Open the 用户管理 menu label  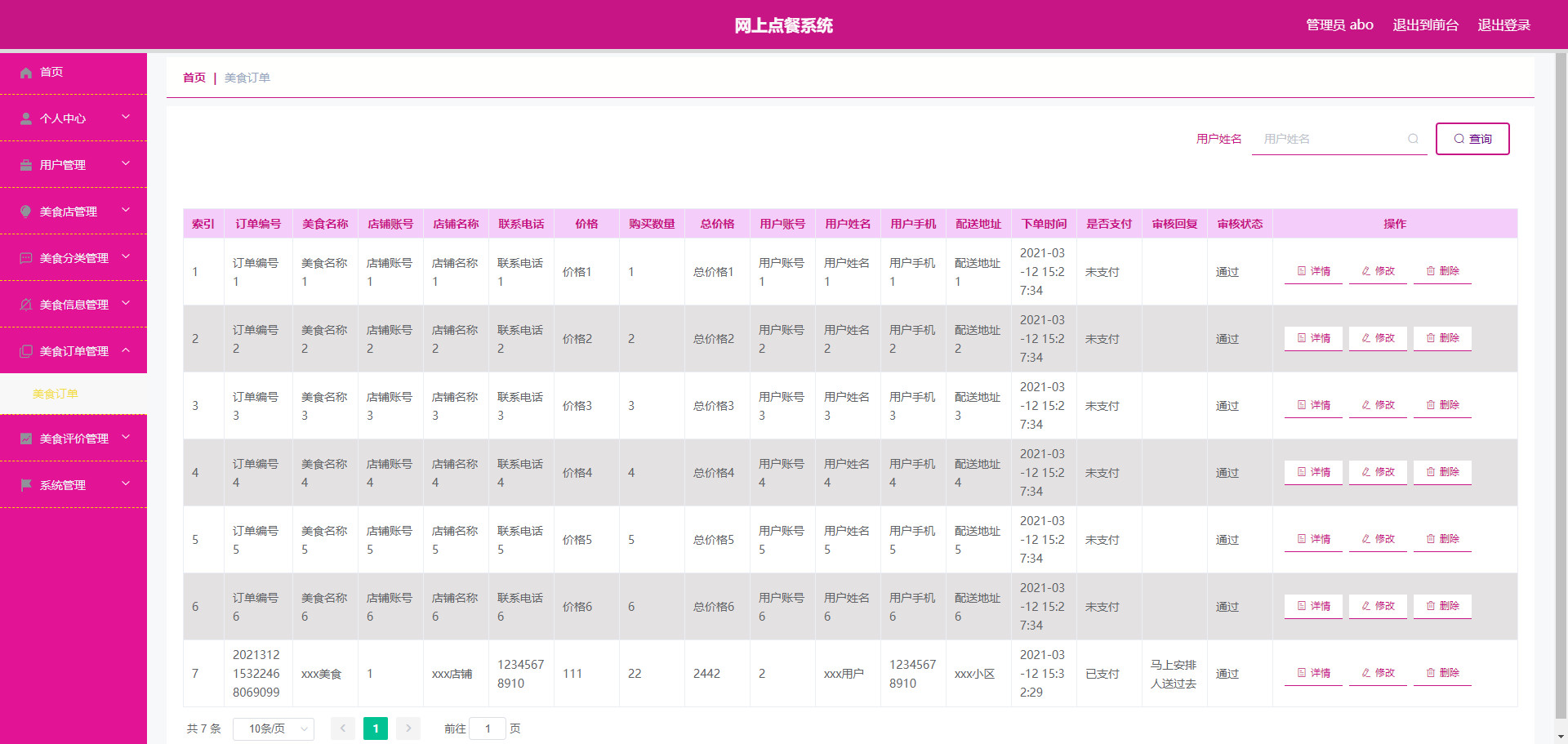pos(63,166)
